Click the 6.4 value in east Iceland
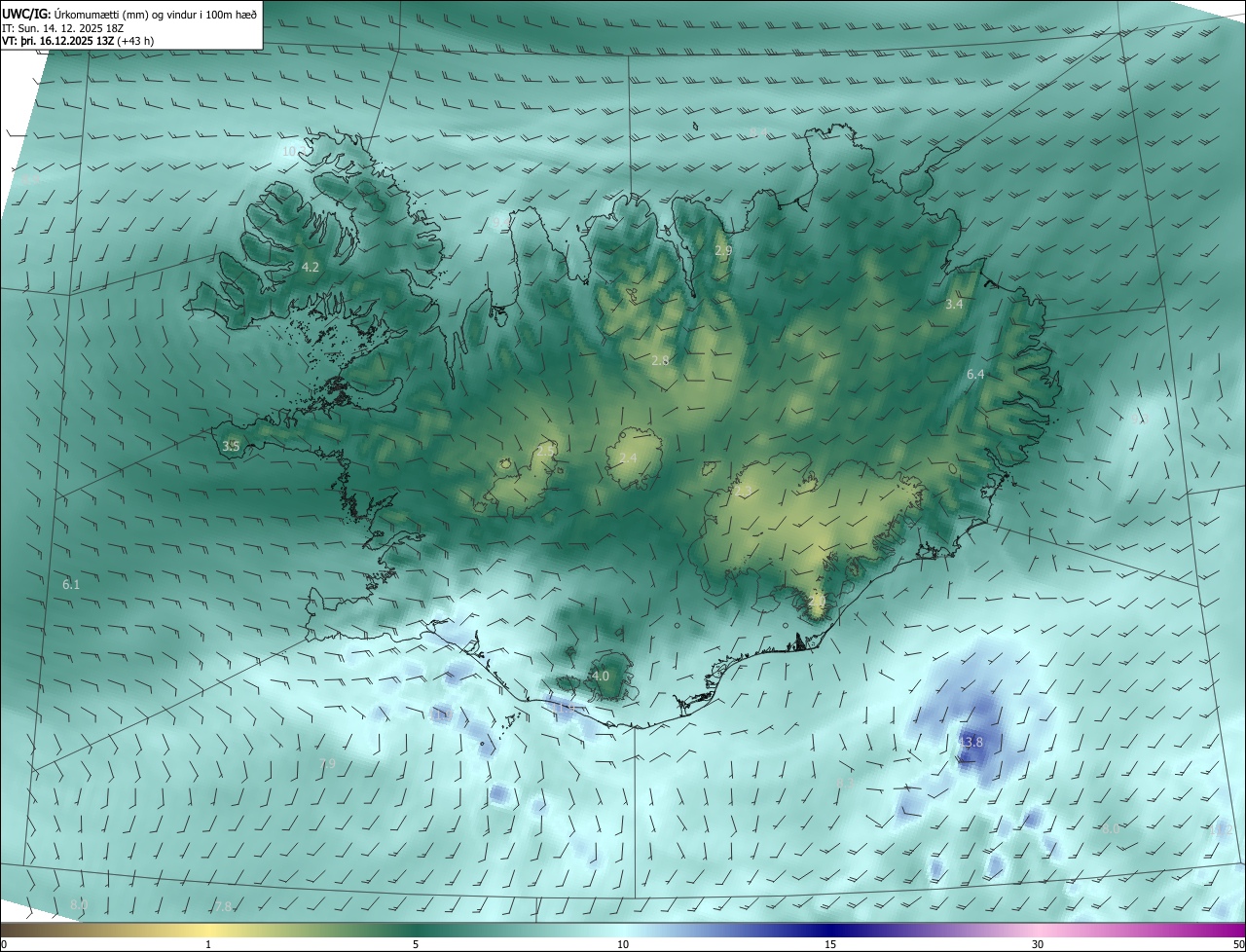This screenshot has width=1246, height=952. click(975, 375)
